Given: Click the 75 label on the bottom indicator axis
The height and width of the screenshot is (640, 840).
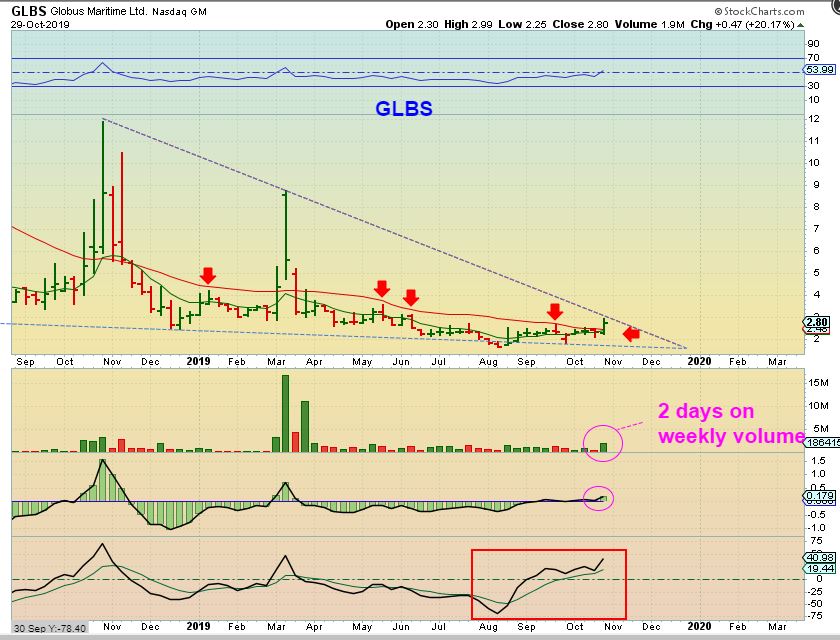Looking at the screenshot, I should [814, 541].
